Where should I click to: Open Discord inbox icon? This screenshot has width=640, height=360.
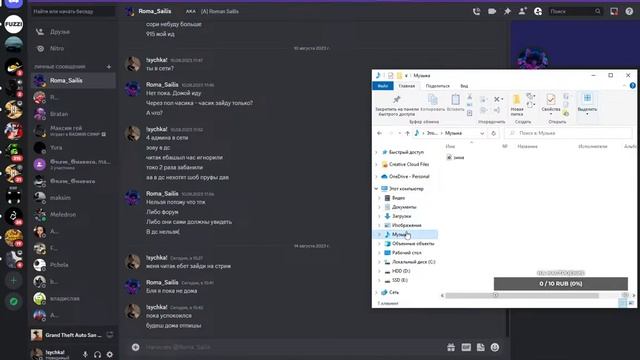(x=614, y=11)
